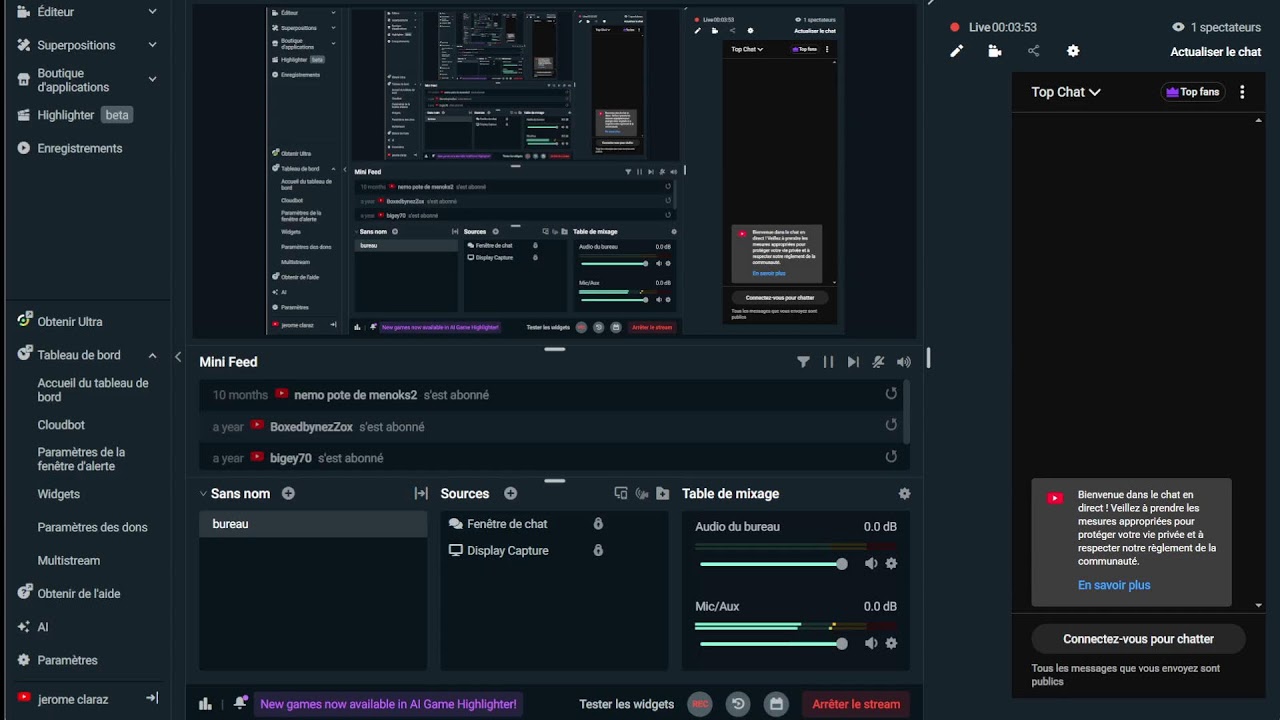Expand the Éditeur menu section
Screen dimensions: 1280x720
pyautogui.click(x=152, y=12)
